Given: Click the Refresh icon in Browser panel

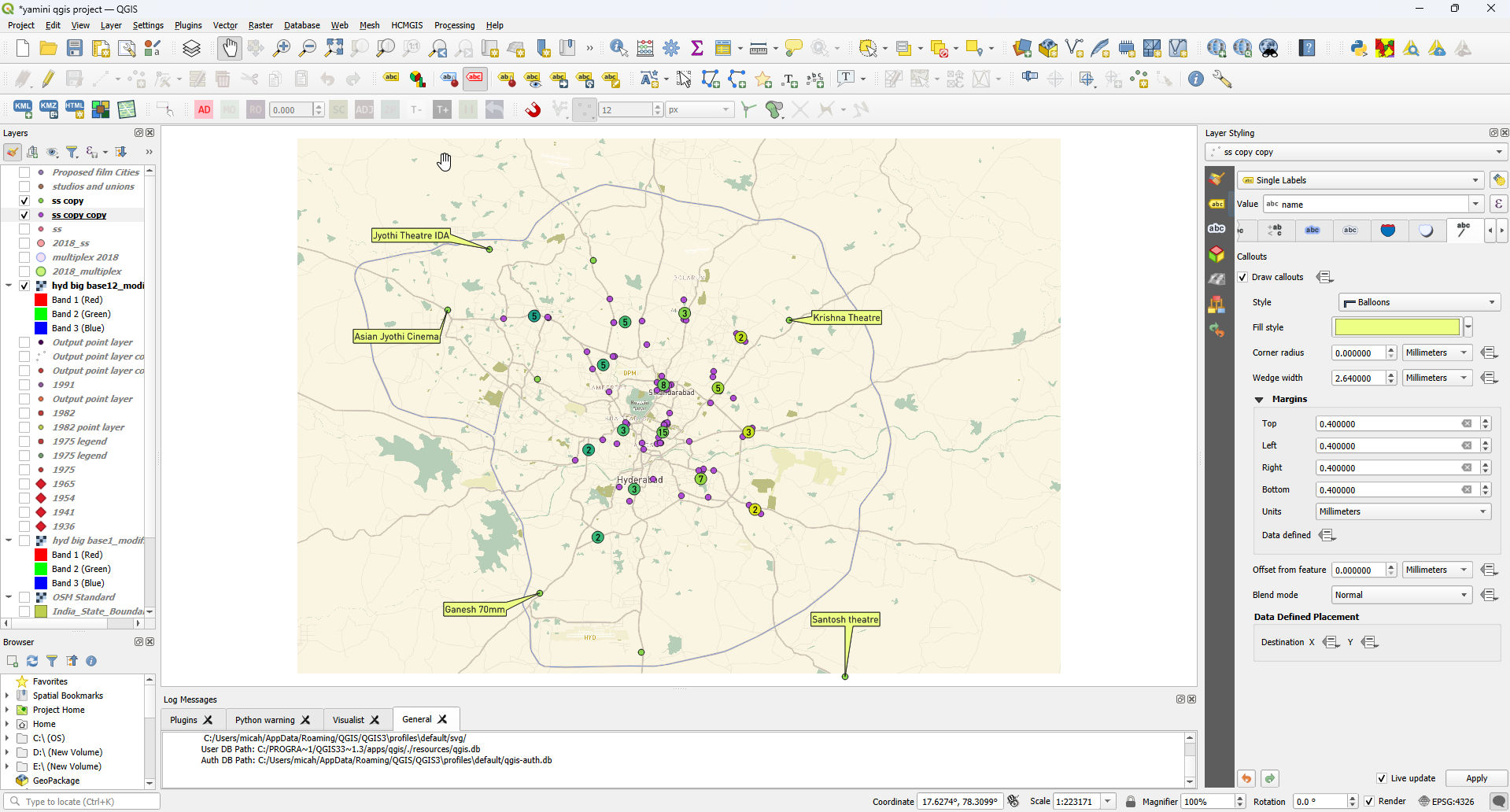Looking at the screenshot, I should 32,661.
